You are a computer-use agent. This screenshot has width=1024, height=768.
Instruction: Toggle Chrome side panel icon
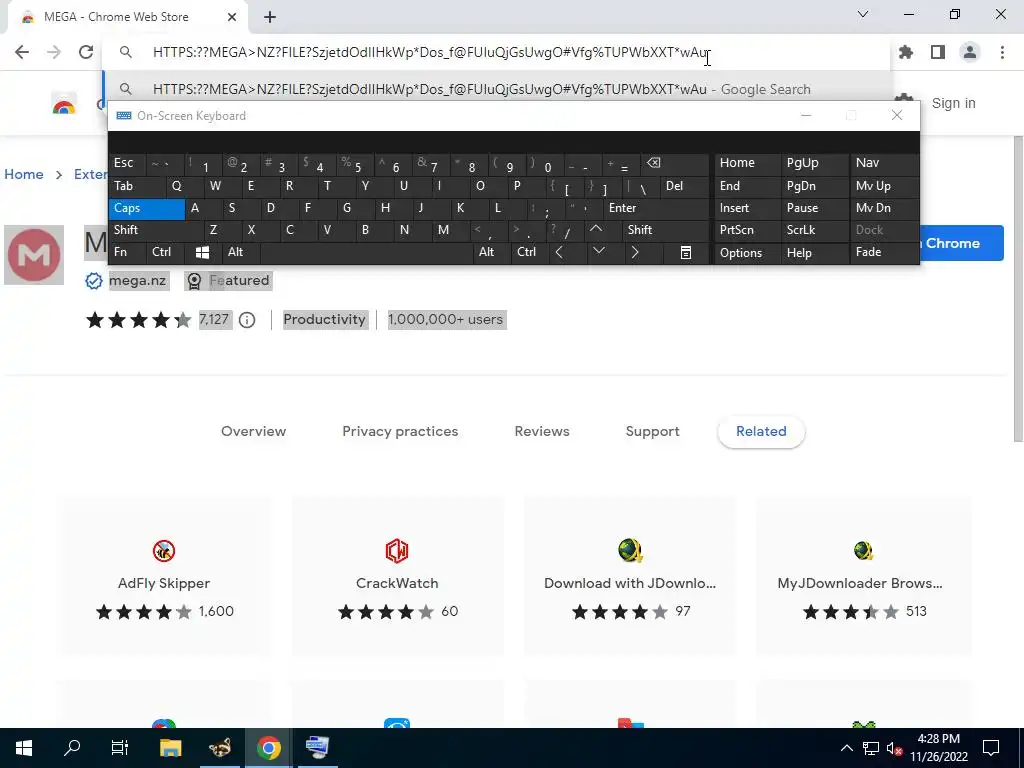click(x=938, y=52)
